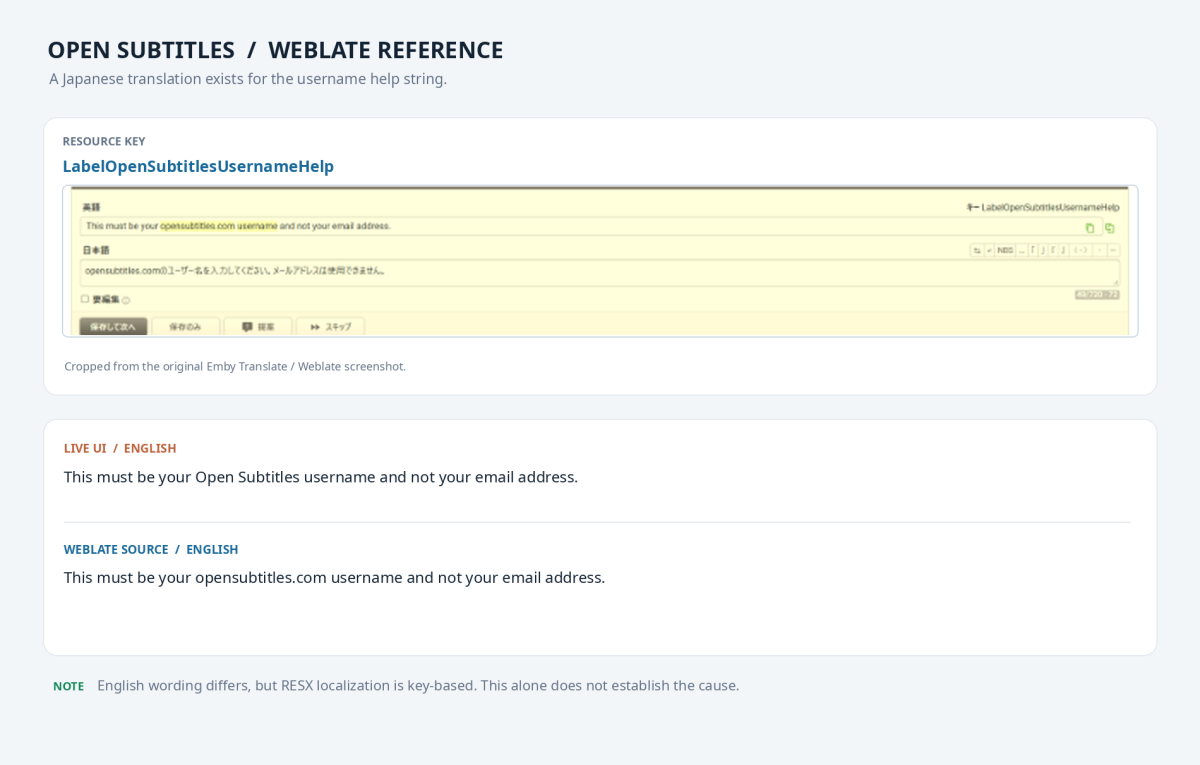Click the highlighted opensubtitles.com username text

(x=218, y=226)
